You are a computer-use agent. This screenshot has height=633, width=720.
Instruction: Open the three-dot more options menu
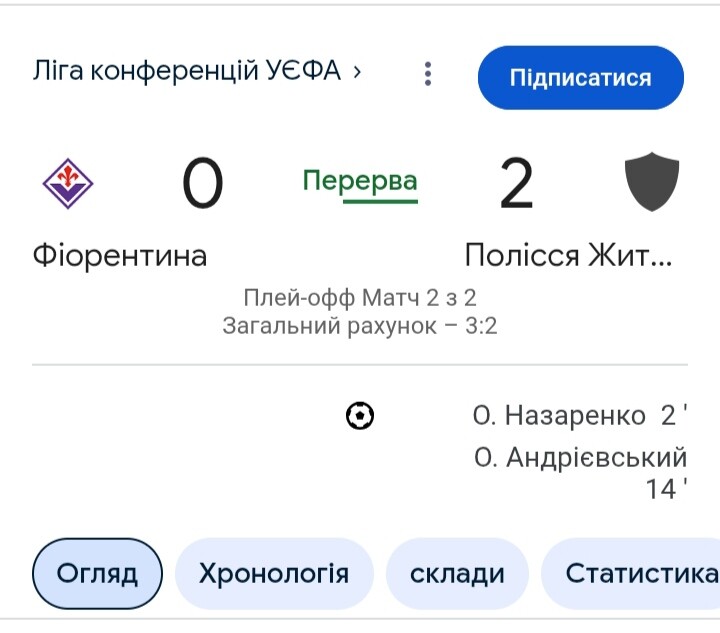[x=428, y=74]
